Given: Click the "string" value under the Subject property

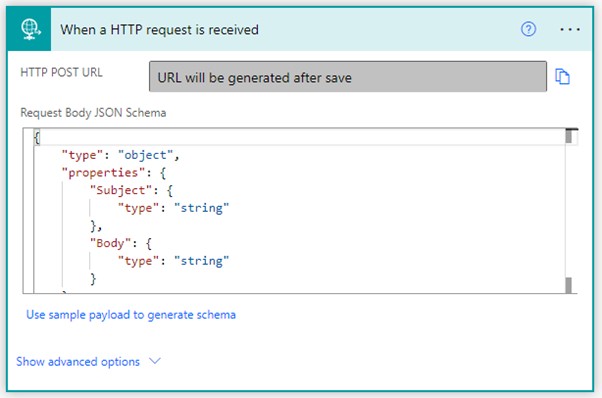Looking at the screenshot, I should click(202, 208).
